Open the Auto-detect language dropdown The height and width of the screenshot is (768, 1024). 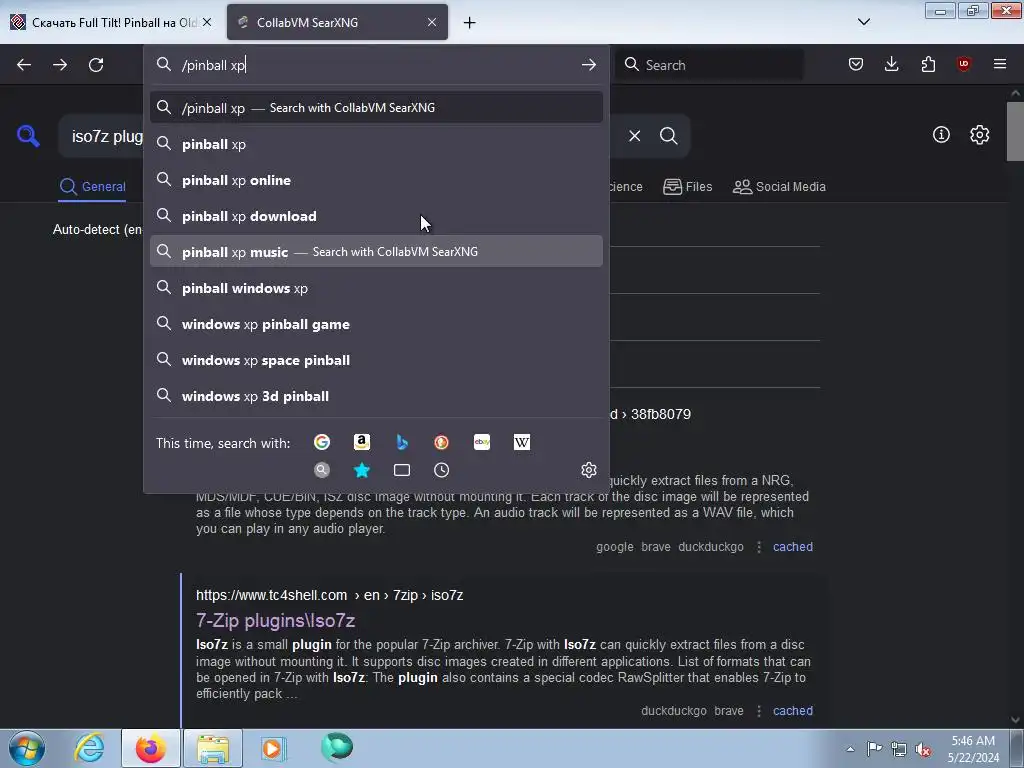pyautogui.click(x=97, y=229)
